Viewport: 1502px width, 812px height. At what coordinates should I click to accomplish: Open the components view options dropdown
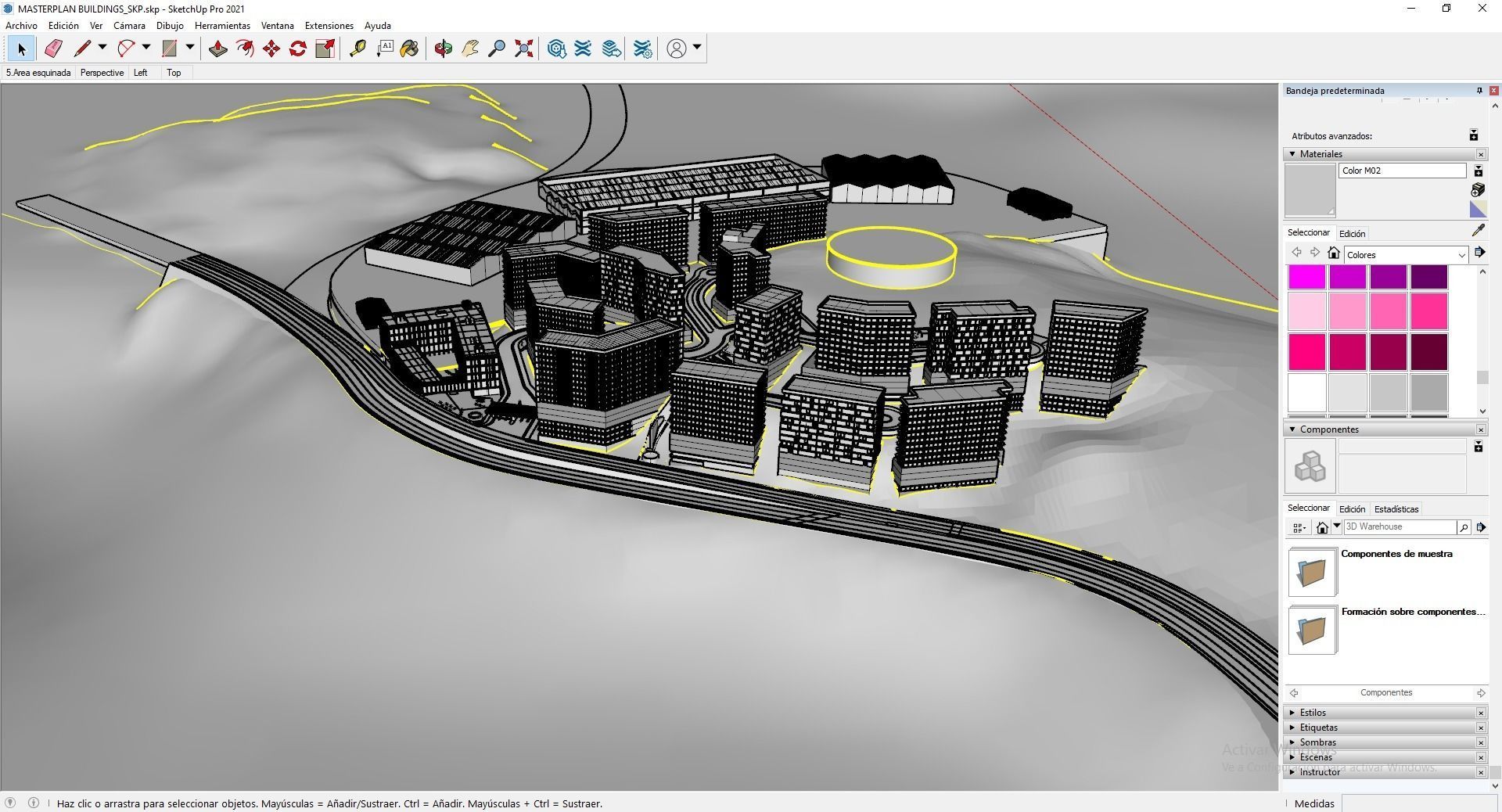(x=1299, y=528)
